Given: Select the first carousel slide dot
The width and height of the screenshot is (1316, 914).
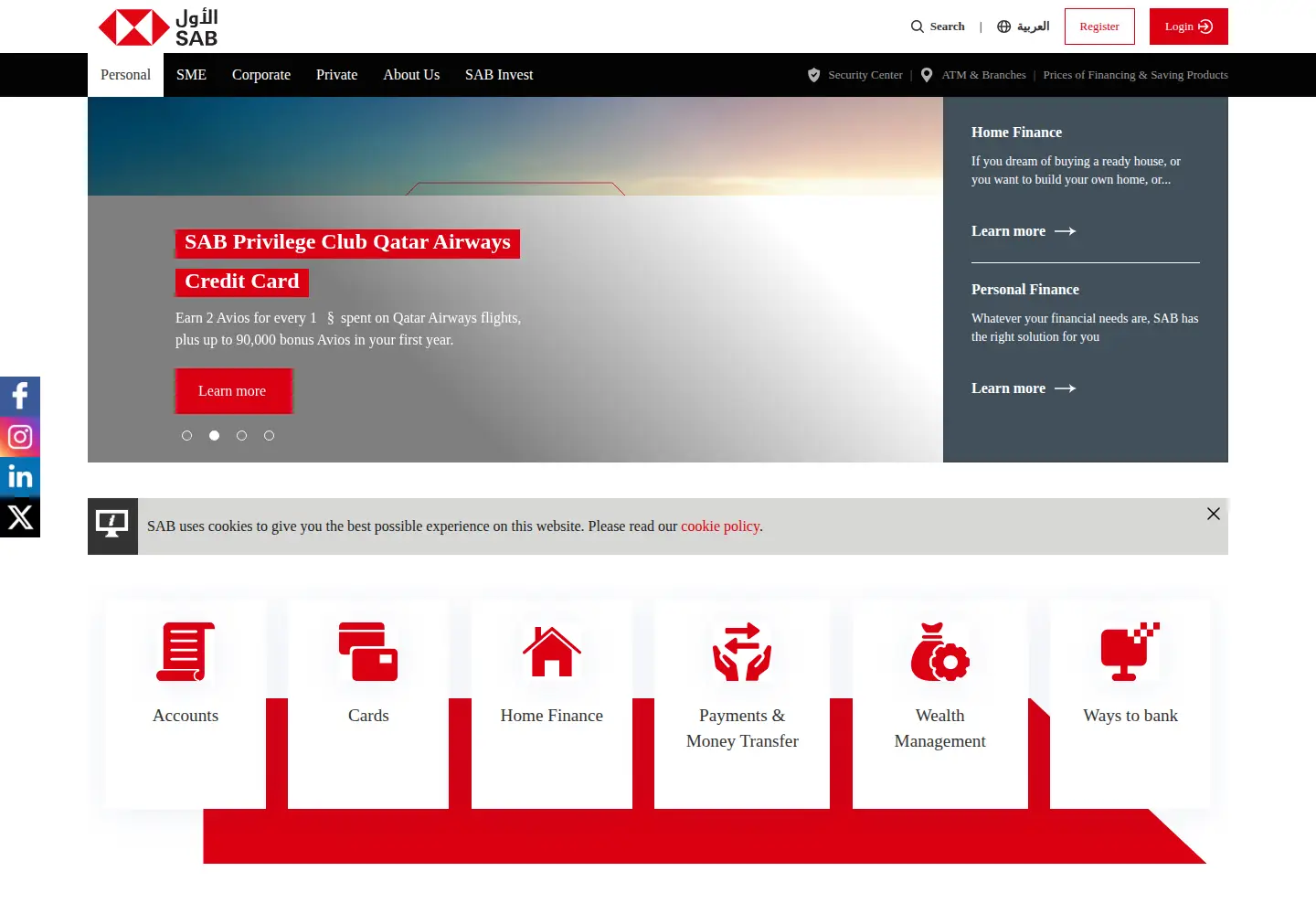Looking at the screenshot, I should point(187,436).
